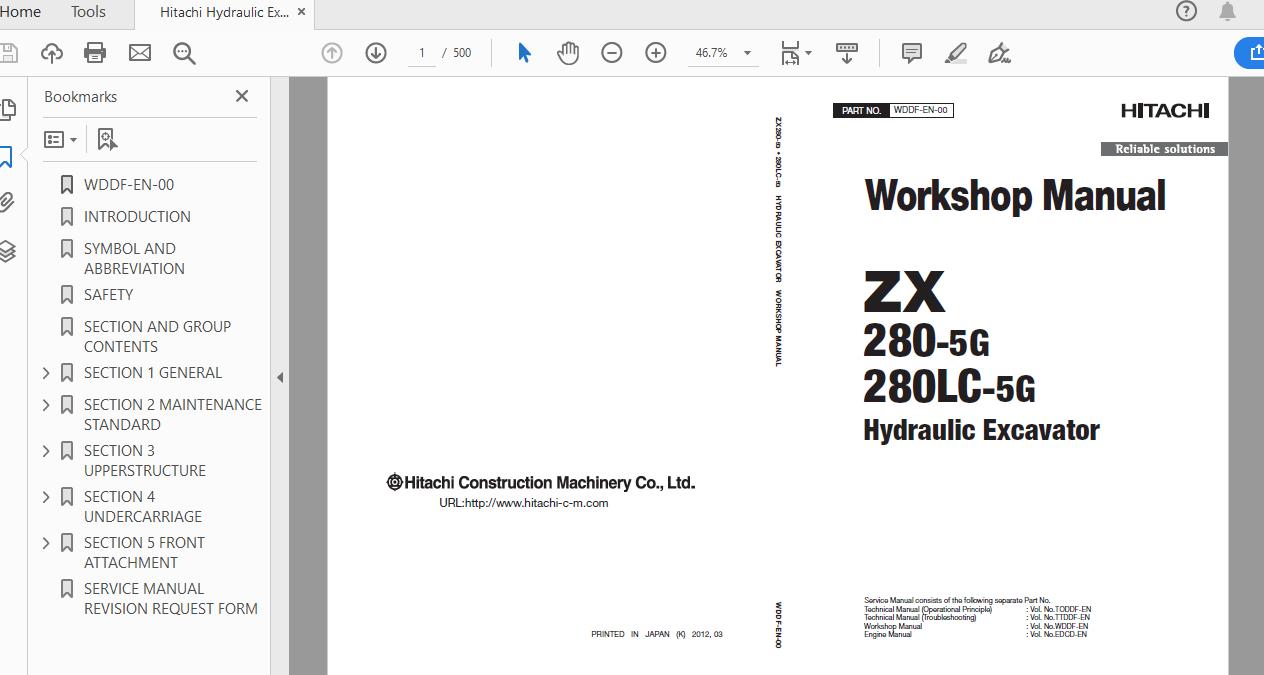Expand SECTION 1 GENERAL bookmark
The height and width of the screenshot is (675, 1264).
click(46, 373)
